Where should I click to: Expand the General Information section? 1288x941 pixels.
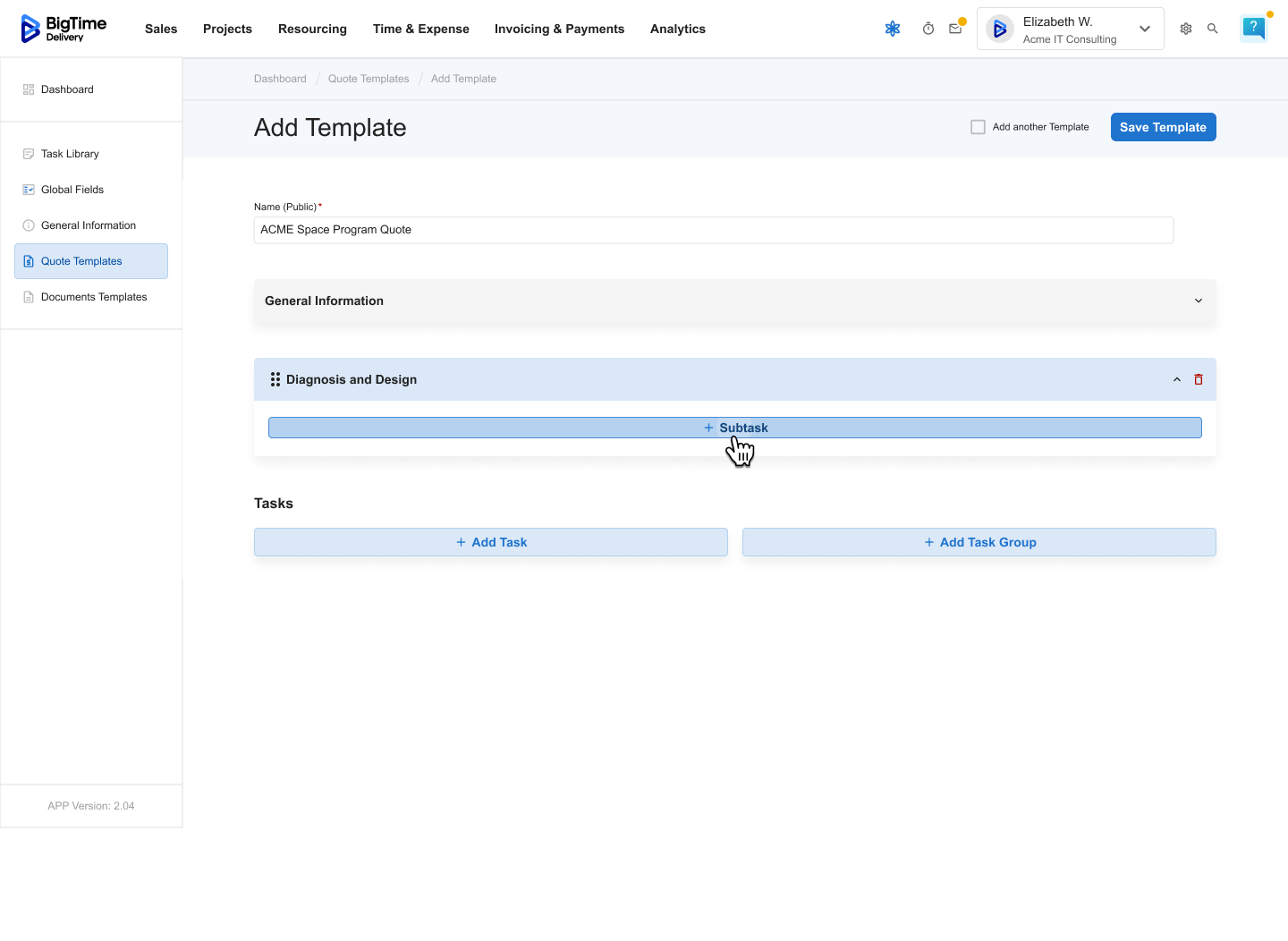click(x=1199, y=301)
